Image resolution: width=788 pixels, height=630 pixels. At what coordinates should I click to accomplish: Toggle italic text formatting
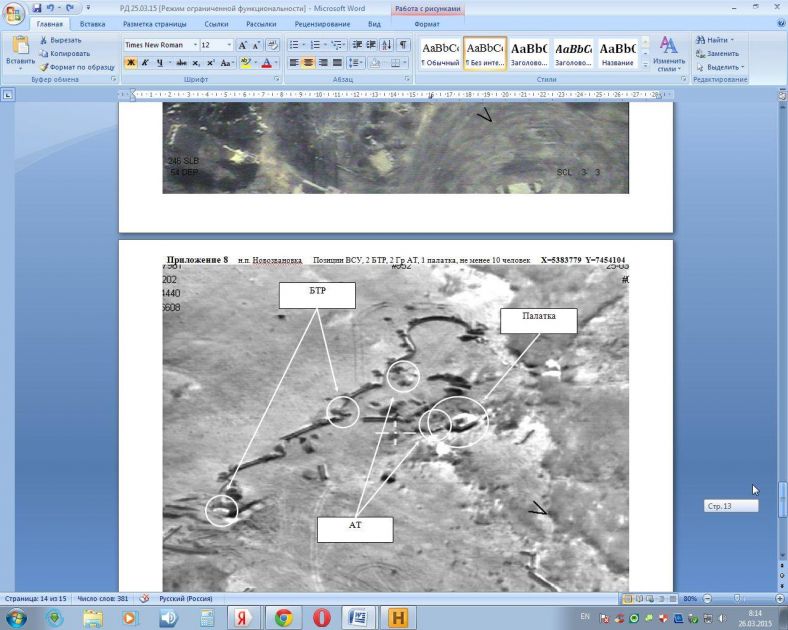pyautogui.click(x=145, y=62)
